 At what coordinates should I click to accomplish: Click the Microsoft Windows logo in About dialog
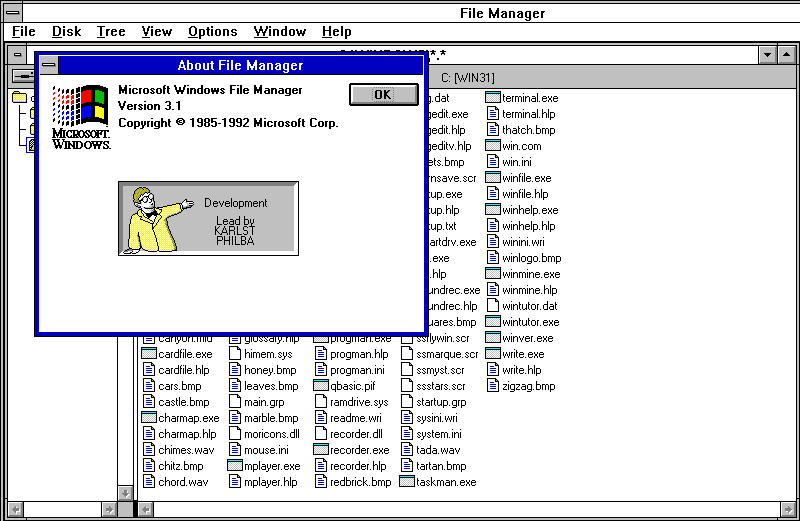click(81, 117)
